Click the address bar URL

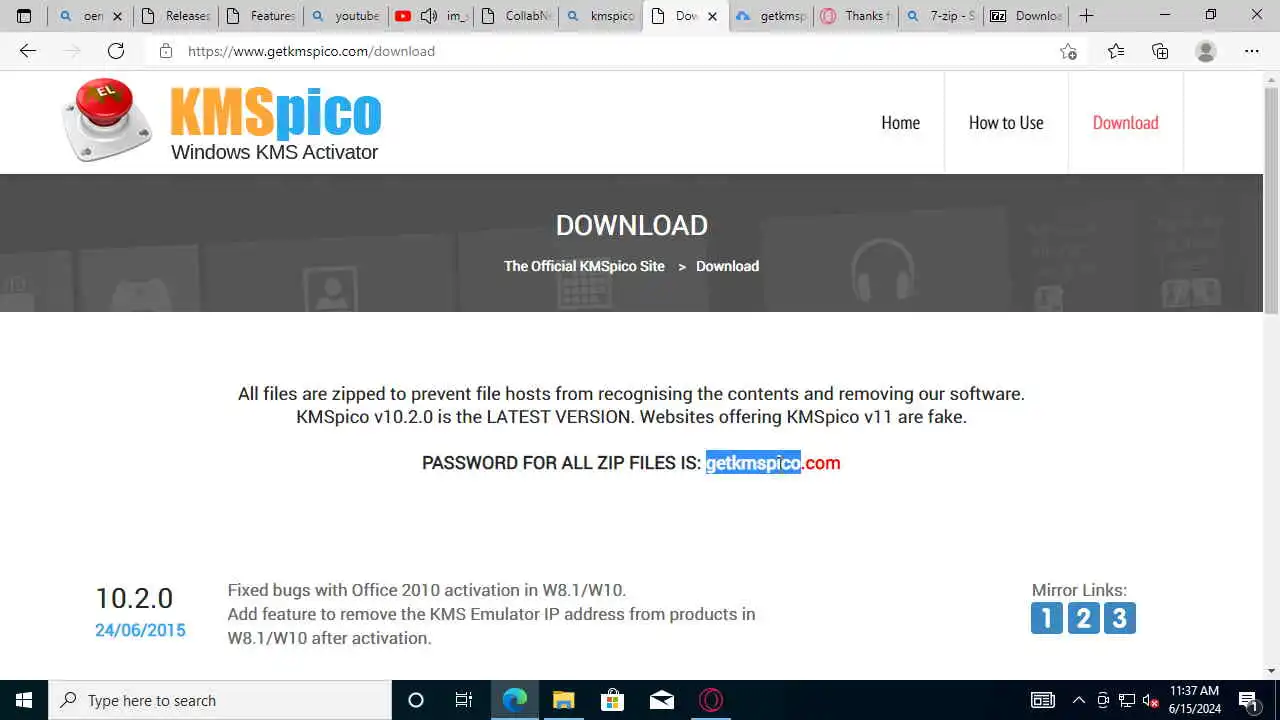tap(311, 51)
